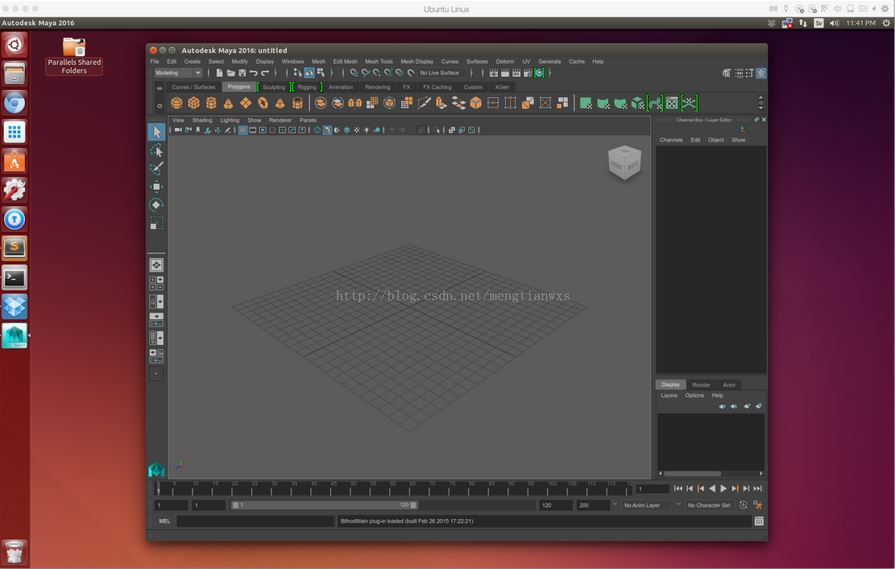Click the view cube in the viewport
This screenshot has height=569, width=895.
(624, 162)
